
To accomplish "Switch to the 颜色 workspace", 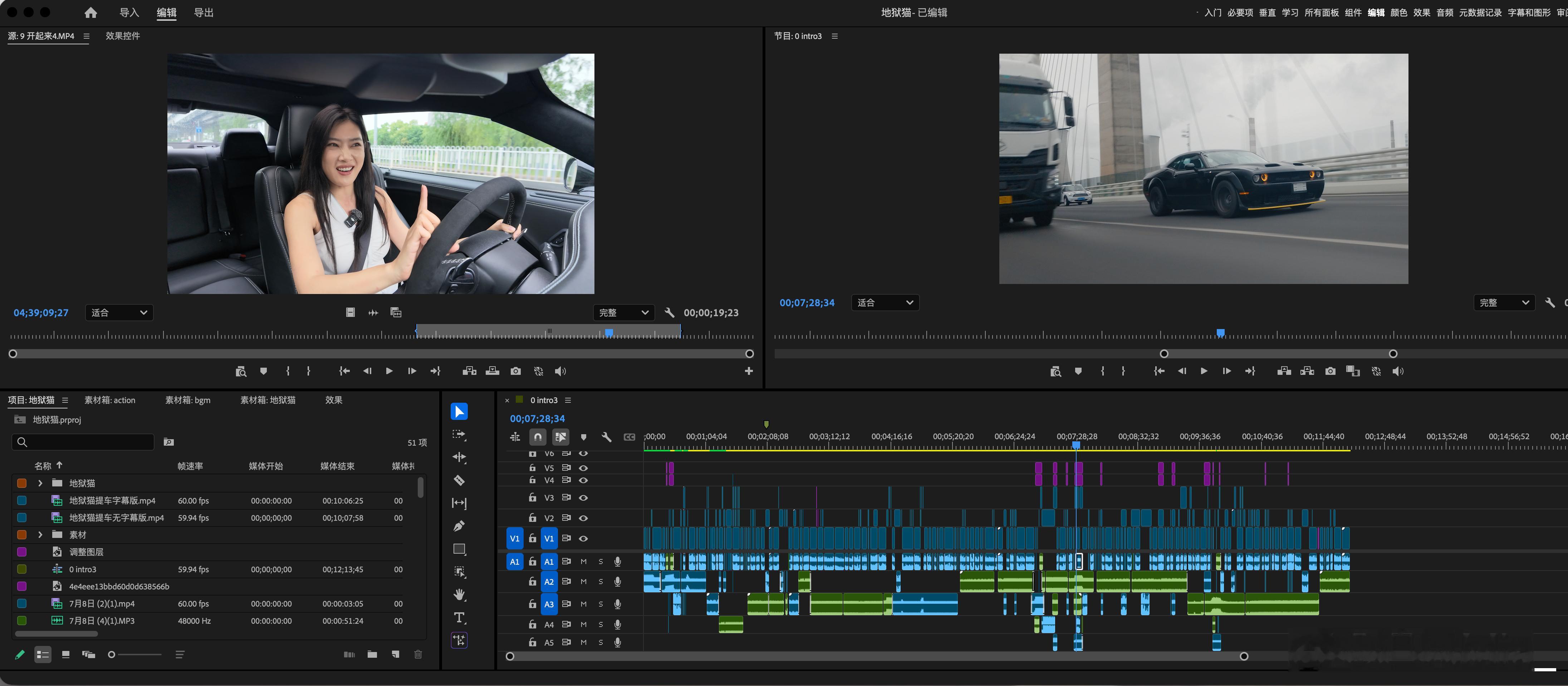I will [1399, 12].
